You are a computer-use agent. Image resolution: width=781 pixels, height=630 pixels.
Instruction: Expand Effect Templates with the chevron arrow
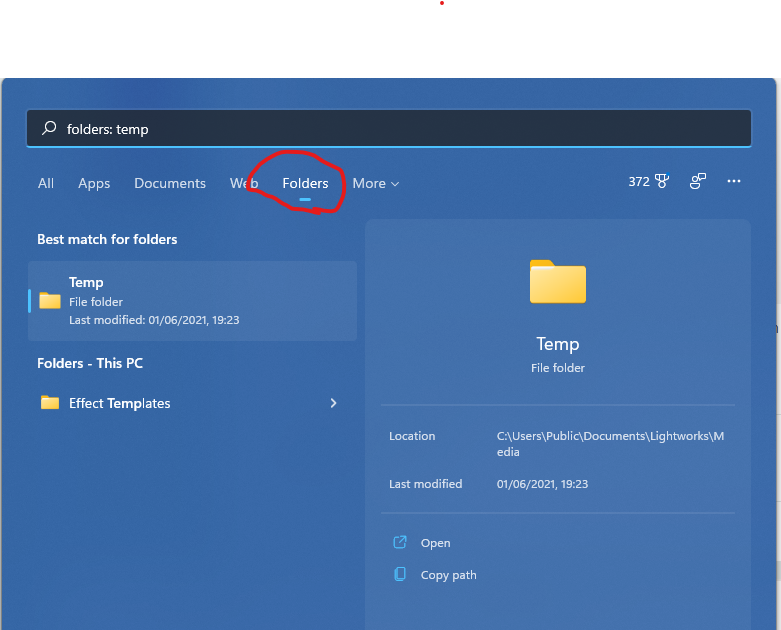(333, 403)
